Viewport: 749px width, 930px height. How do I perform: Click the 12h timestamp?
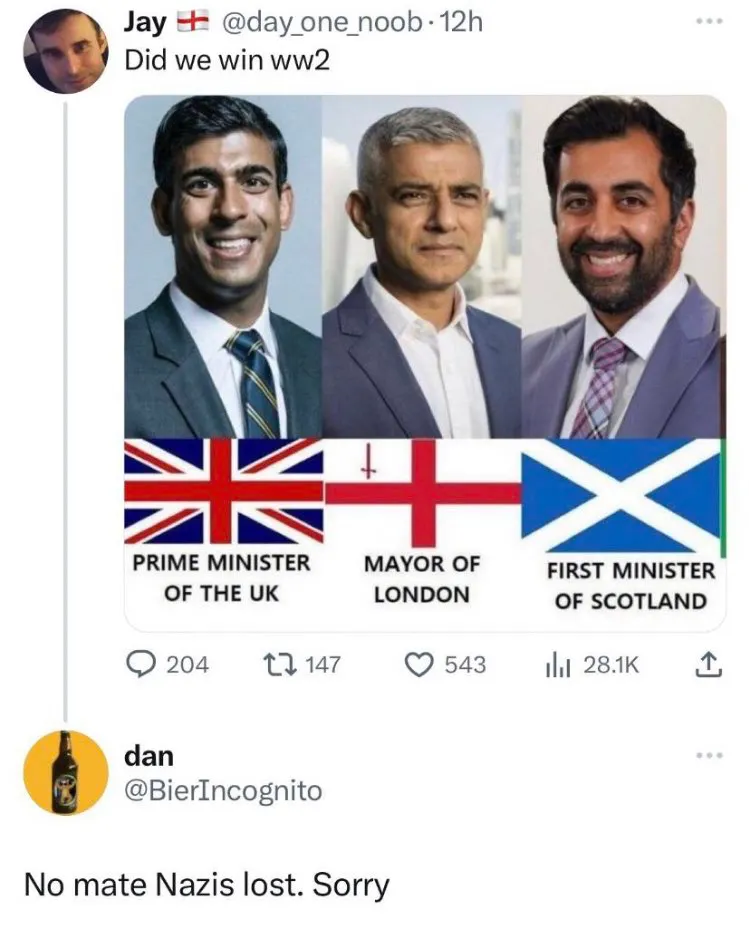[x=460, y=21]
